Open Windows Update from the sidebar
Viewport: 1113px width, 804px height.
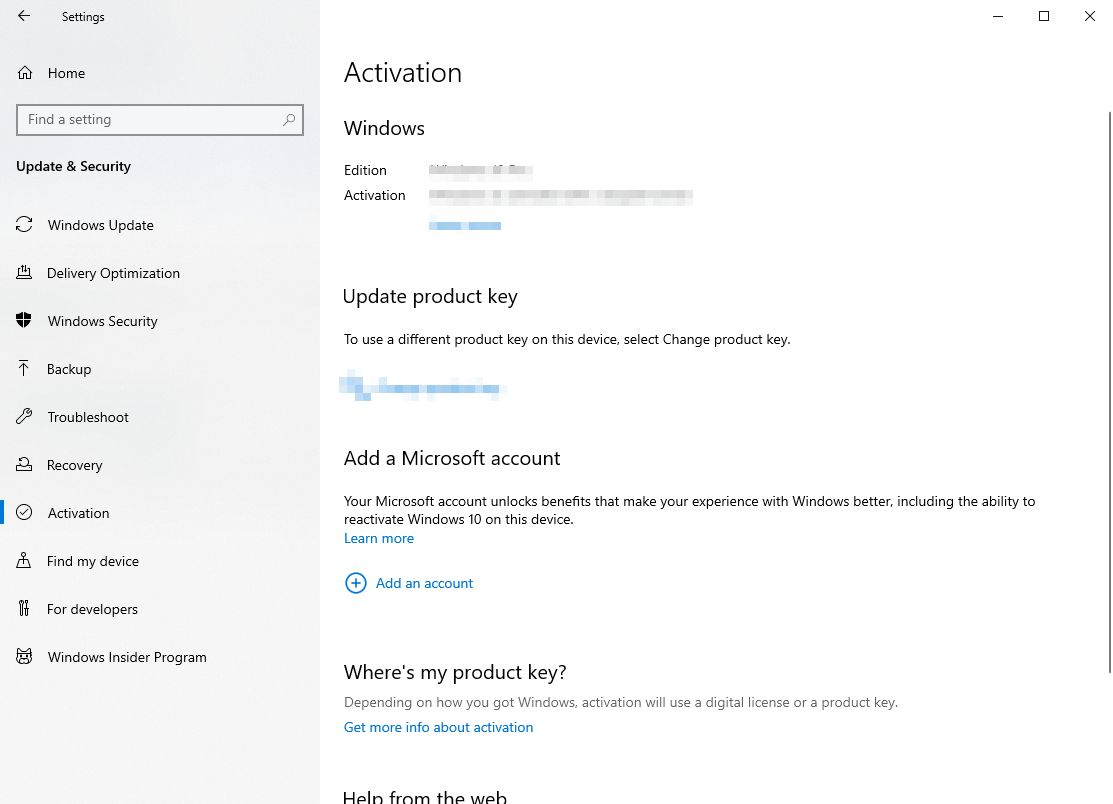click(24, 225)
